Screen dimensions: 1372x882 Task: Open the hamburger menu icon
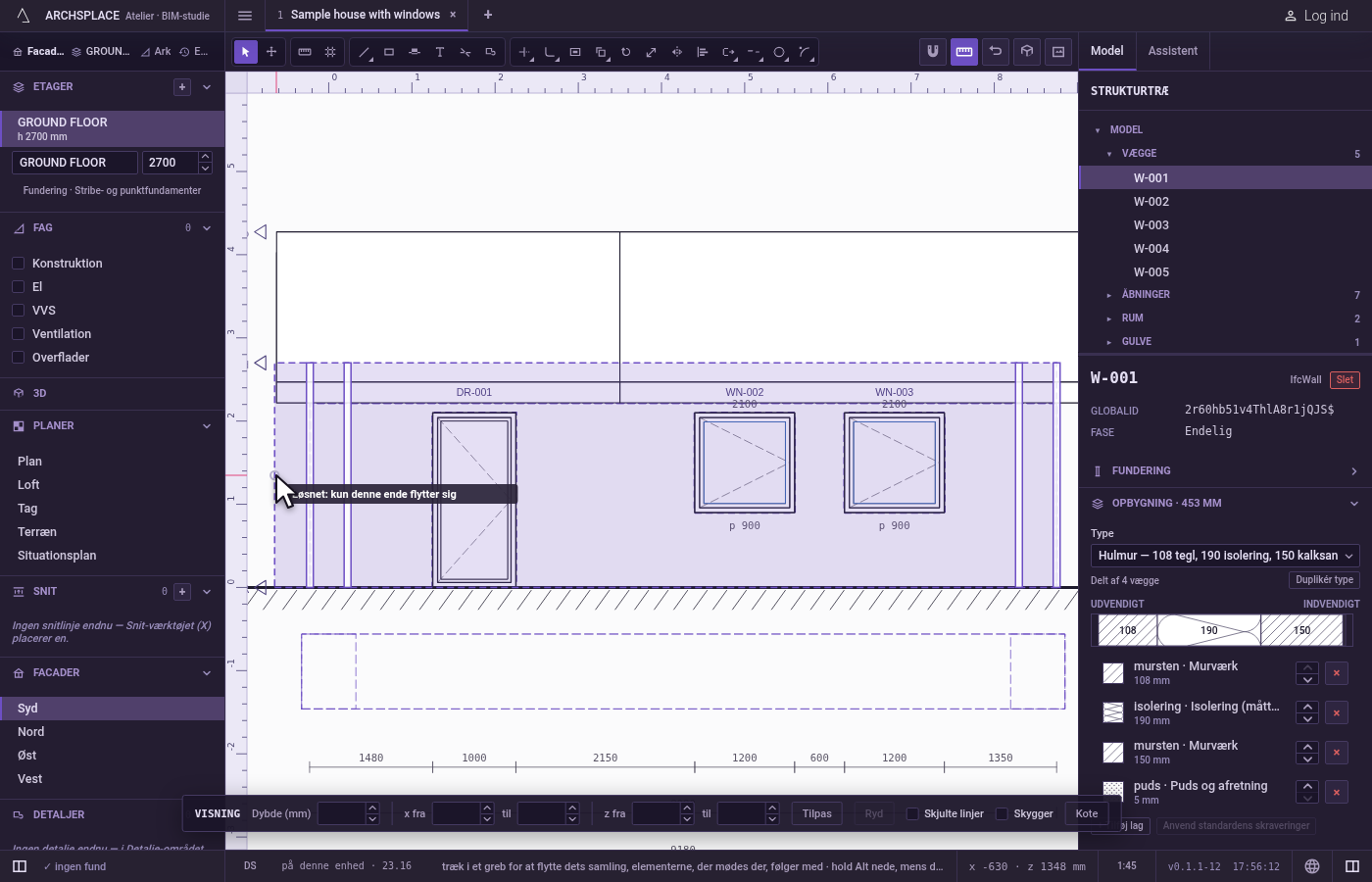click(245, 16)
